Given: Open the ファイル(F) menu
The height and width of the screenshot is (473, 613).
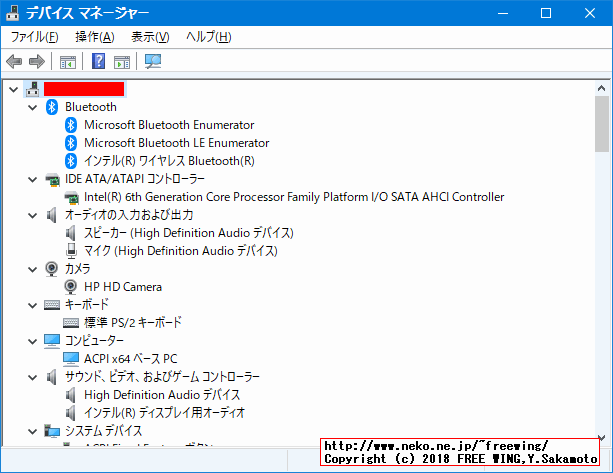Looking at the screenshot, I should [34, 37].
